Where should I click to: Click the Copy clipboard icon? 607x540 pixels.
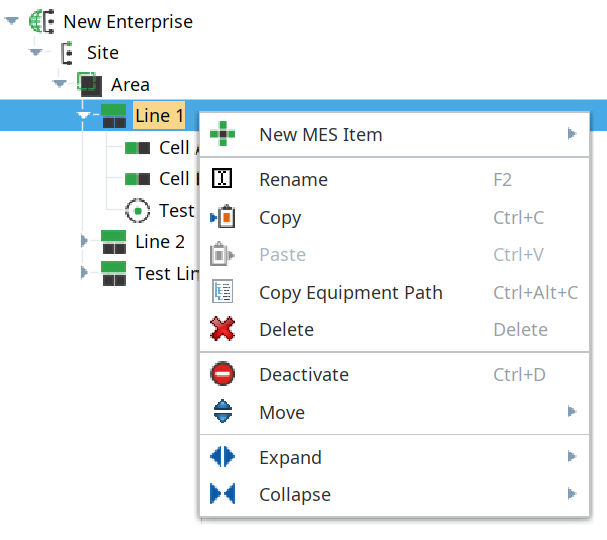(x=223, y=218)
